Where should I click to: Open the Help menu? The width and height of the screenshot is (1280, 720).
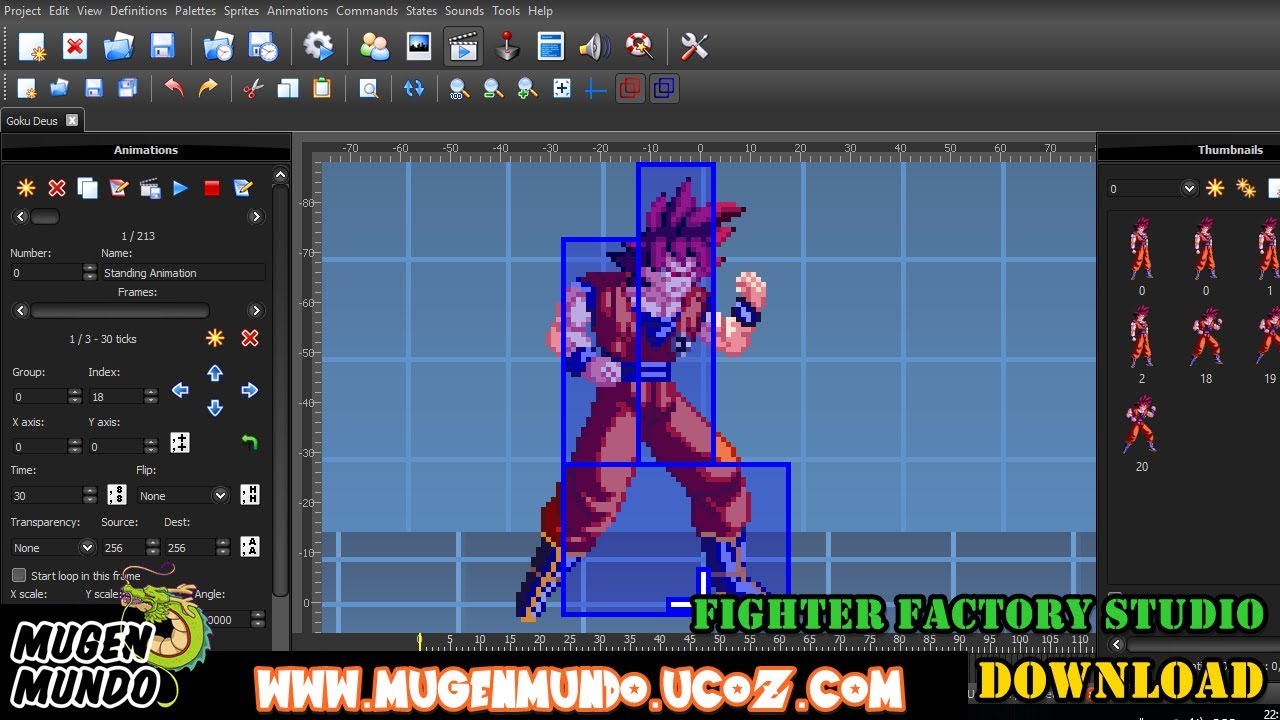tap(540, 10)
